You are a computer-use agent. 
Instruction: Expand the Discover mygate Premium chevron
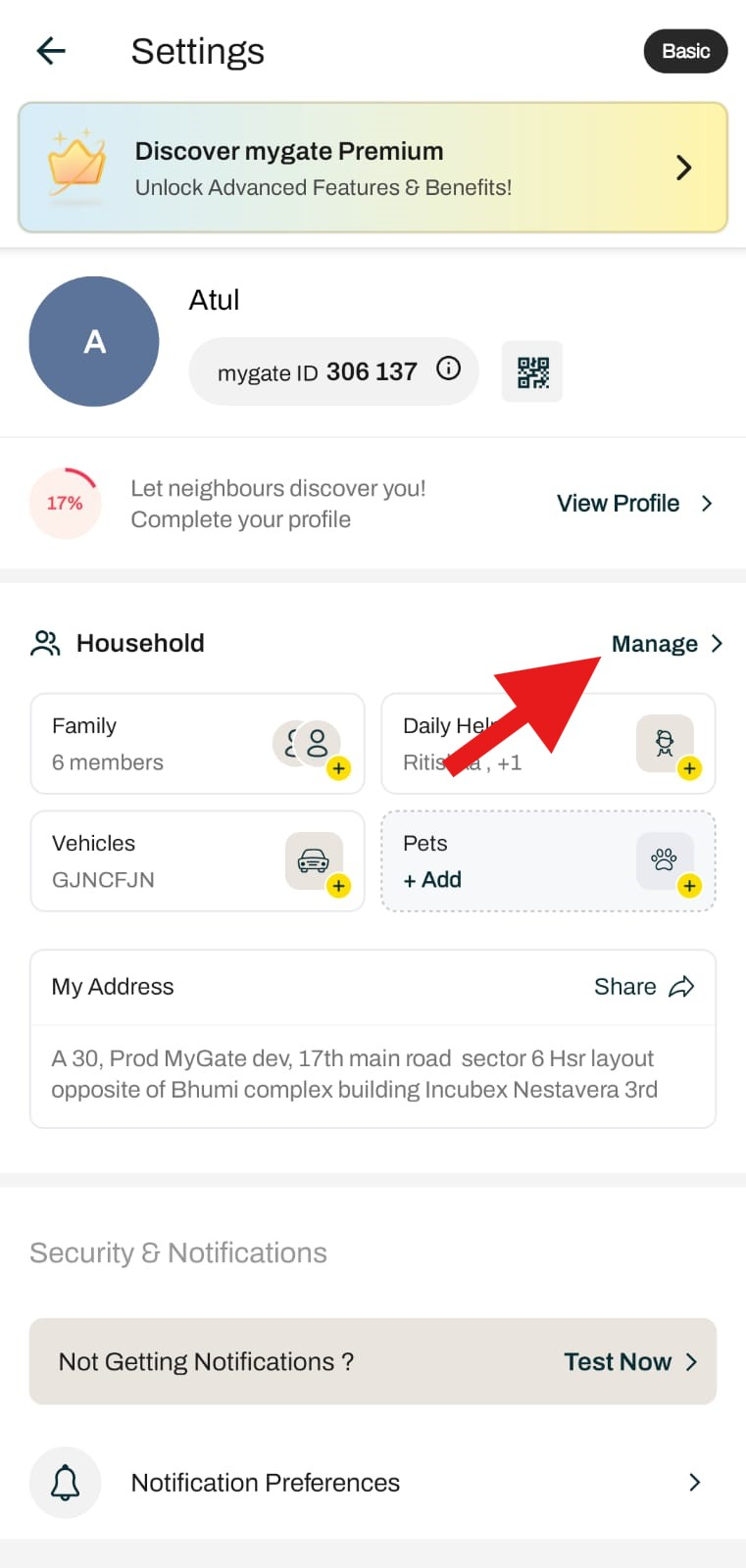(684, 168)
